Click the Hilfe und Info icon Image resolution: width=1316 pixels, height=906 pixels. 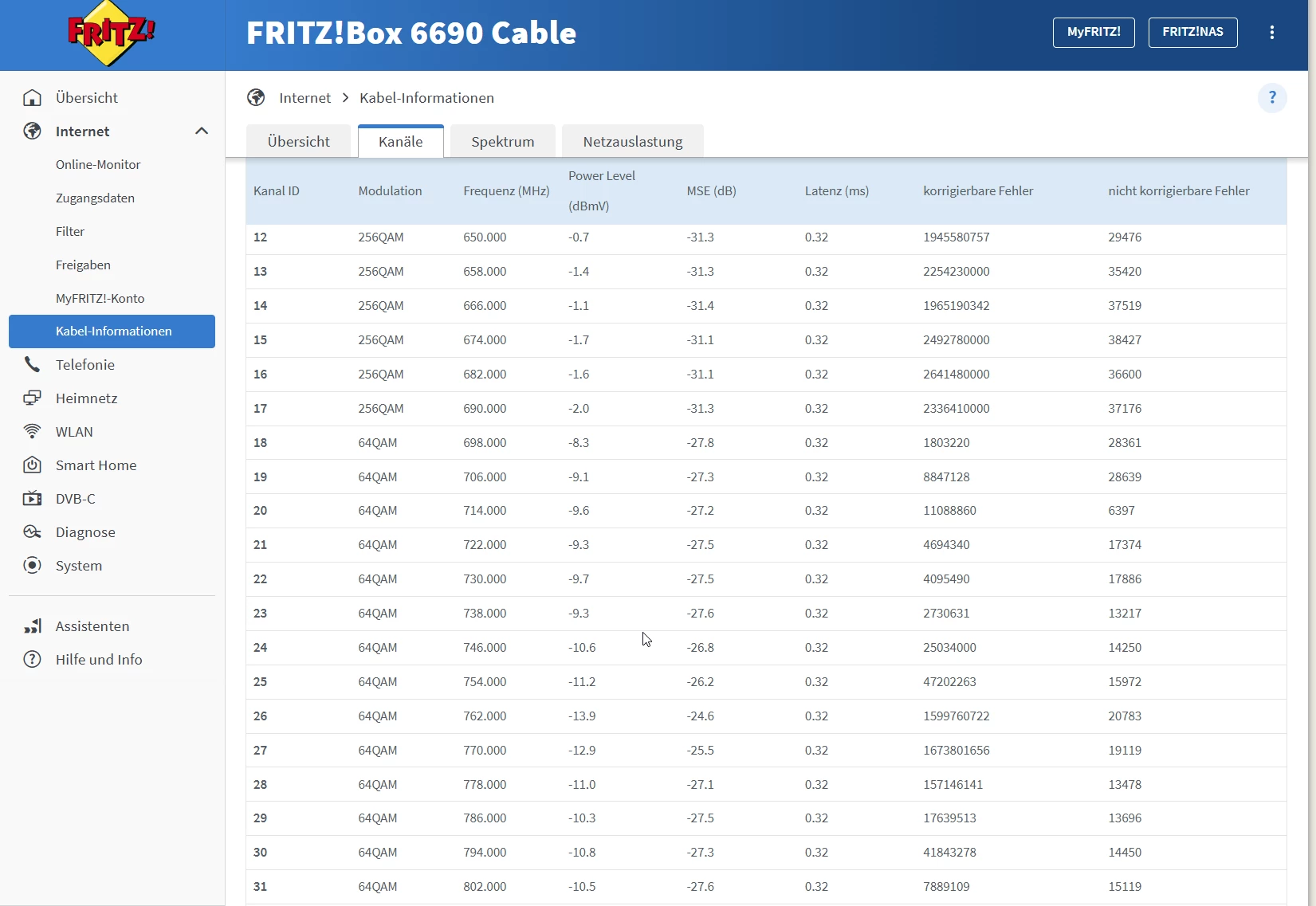32,660
